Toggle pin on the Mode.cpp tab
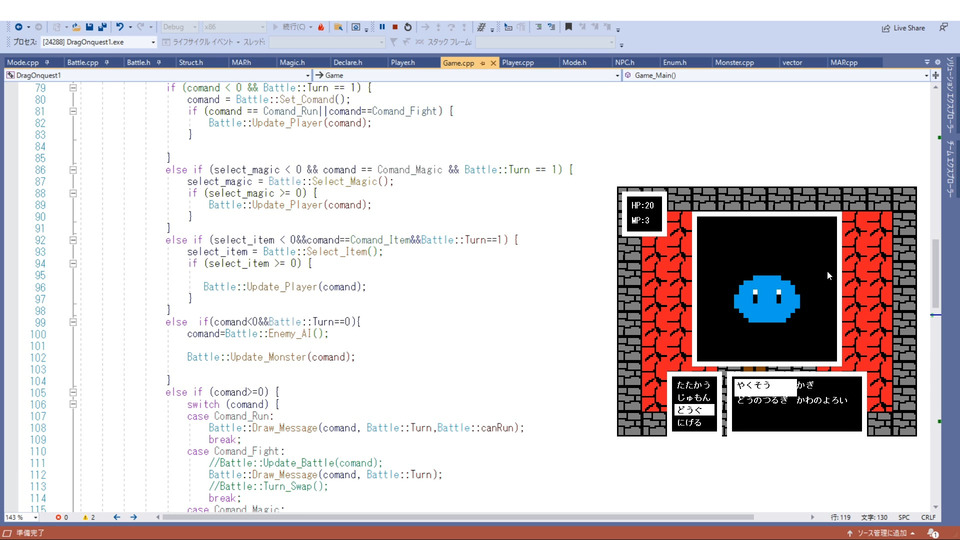This screenshot has height=540, width=960. pyautogui.click(x=47, y=62)
